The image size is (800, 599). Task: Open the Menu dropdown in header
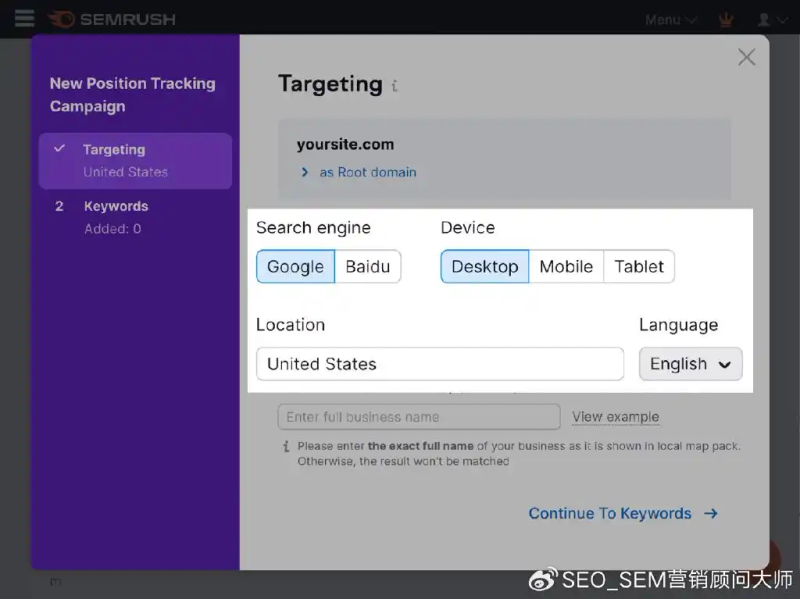point(669,20)
